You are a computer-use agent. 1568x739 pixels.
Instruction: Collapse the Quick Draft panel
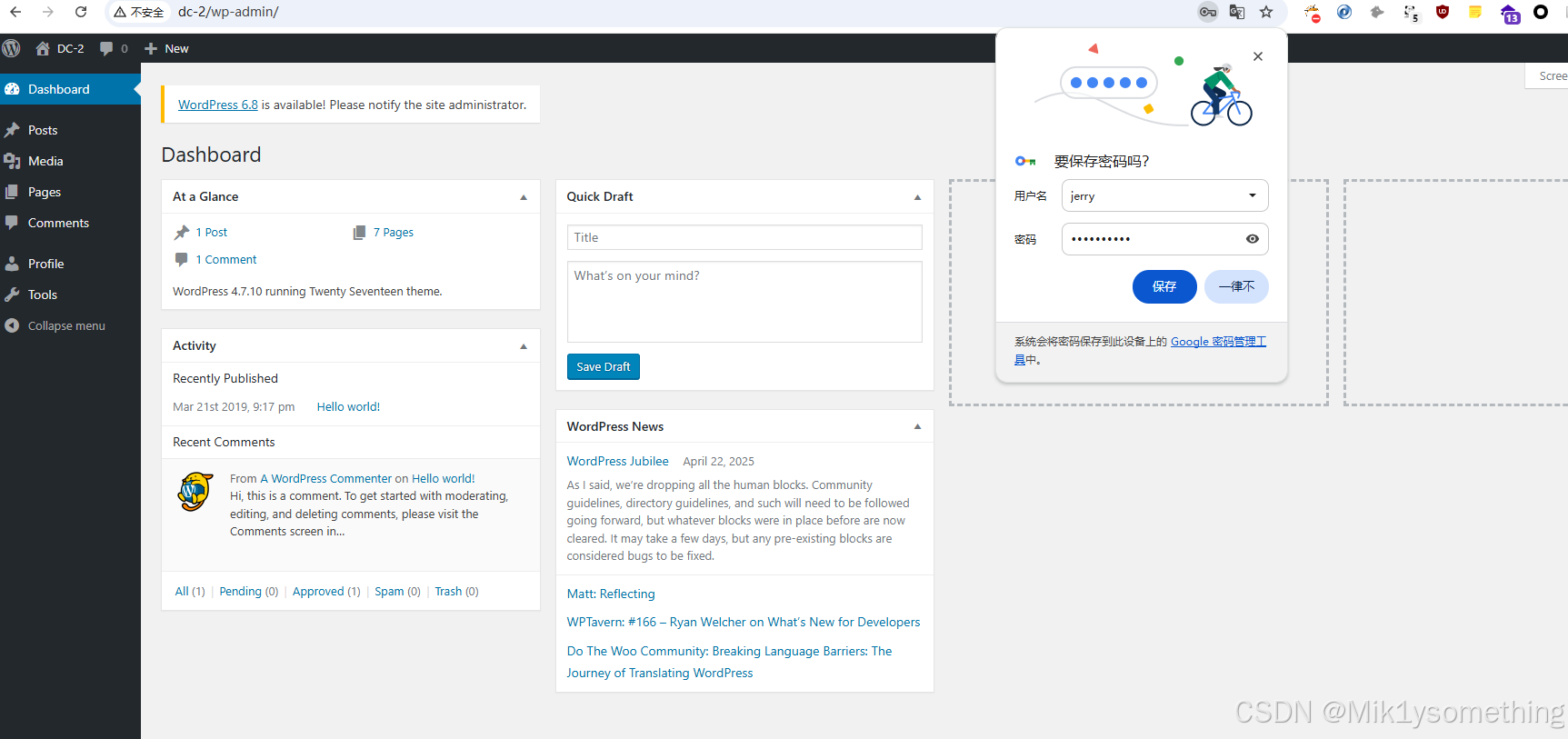tap(917, 197)
